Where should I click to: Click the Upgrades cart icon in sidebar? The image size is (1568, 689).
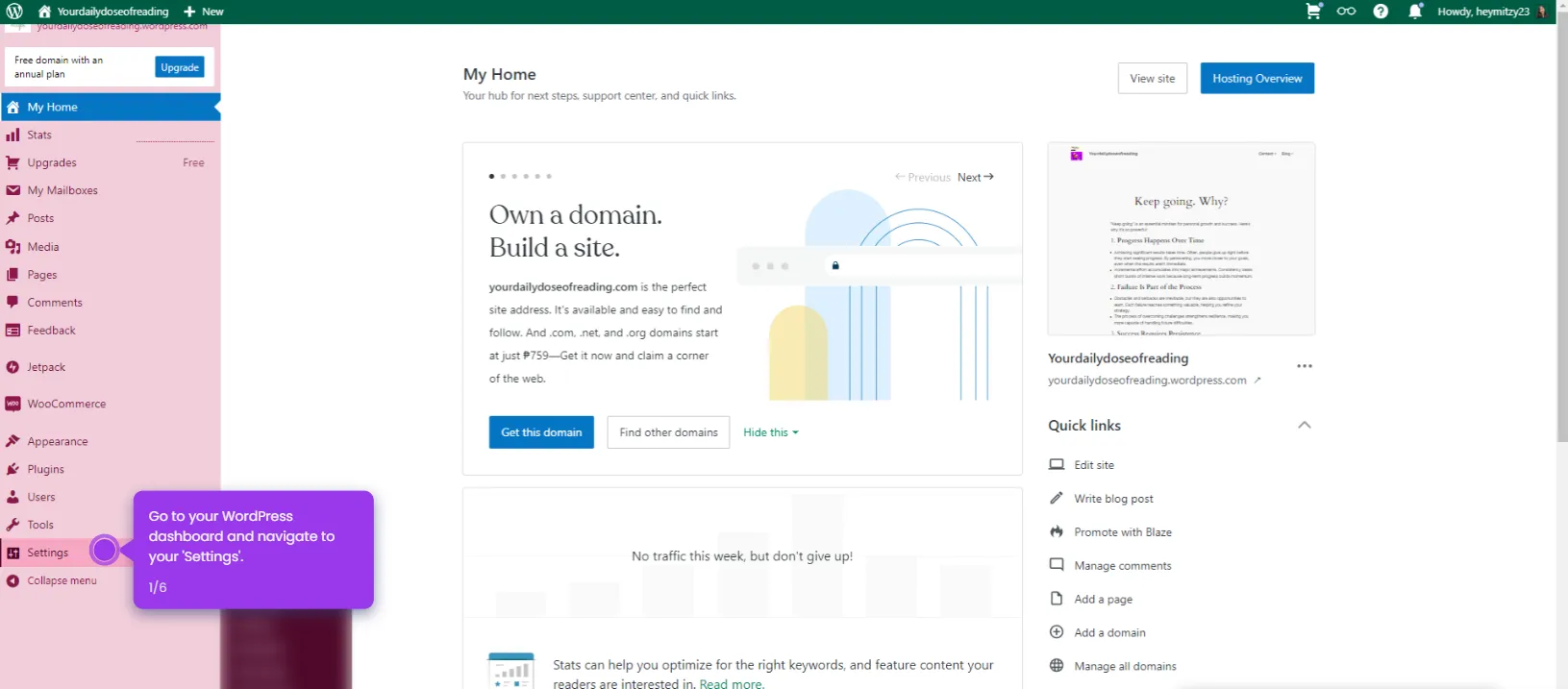pos(12,162)
